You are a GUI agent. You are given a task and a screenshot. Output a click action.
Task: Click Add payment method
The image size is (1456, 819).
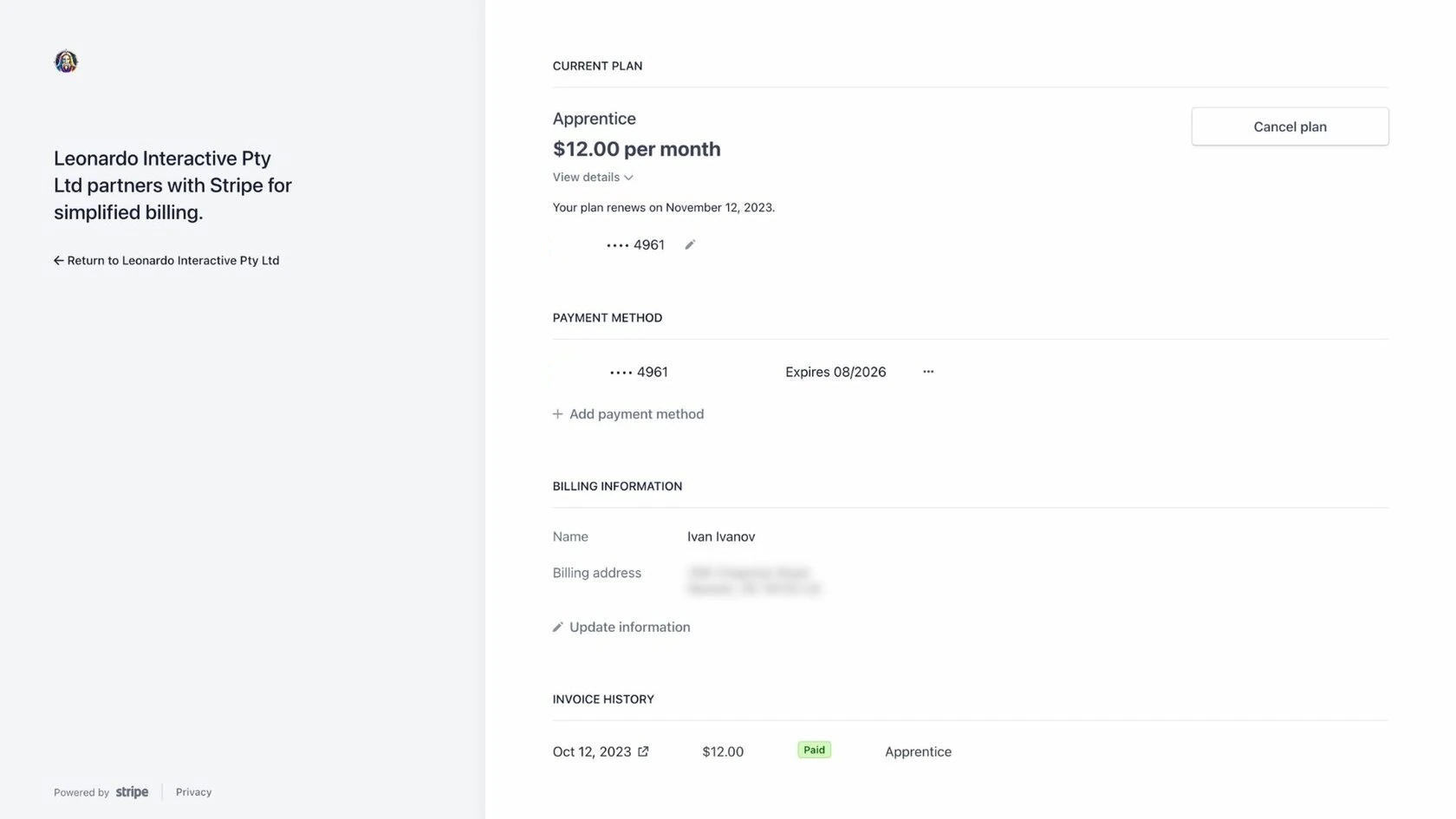(628, 414)
